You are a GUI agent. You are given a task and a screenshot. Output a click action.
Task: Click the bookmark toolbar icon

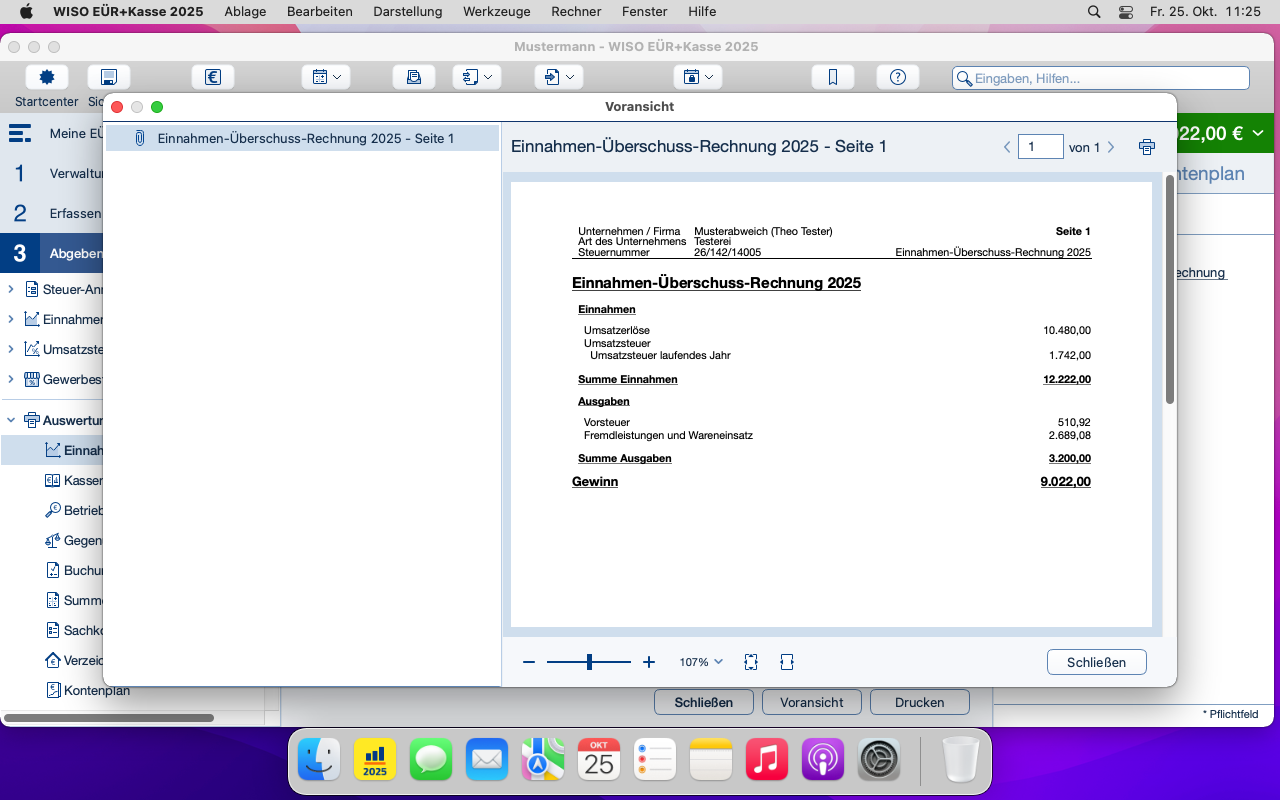pyautogui.click(x=833, y=77)
